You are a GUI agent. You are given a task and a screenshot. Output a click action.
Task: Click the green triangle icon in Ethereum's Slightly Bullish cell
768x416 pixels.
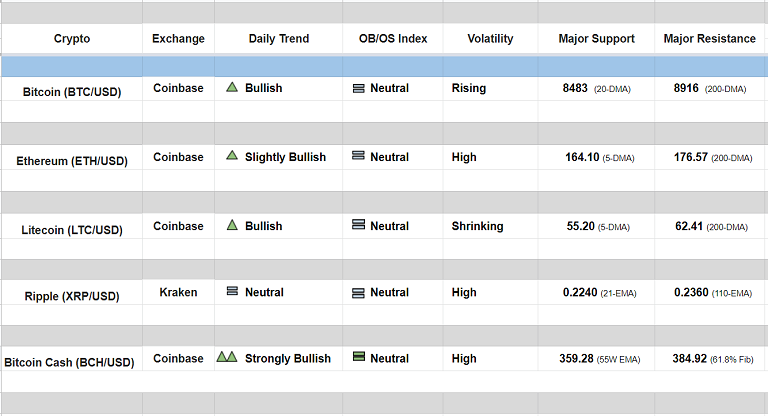click(x=232, y=156)
